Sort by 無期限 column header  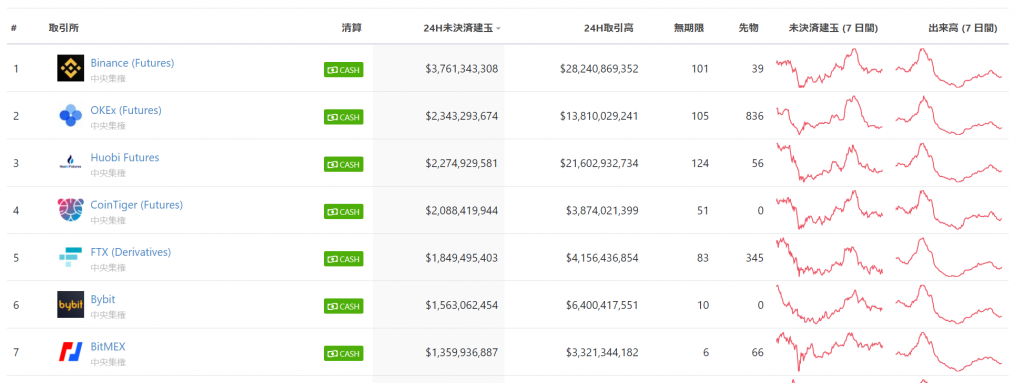click(689, 28)
